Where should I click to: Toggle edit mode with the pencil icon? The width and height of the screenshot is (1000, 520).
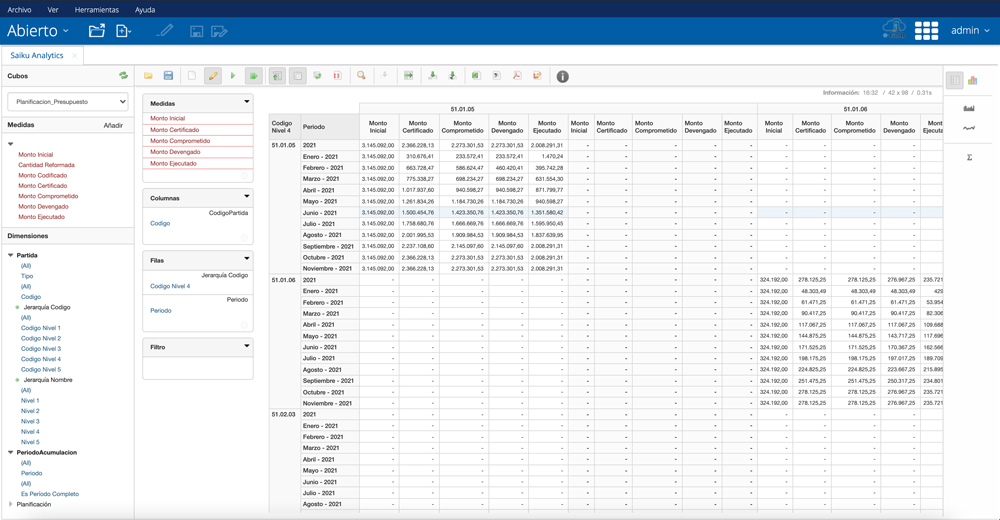tap(213, 76)
